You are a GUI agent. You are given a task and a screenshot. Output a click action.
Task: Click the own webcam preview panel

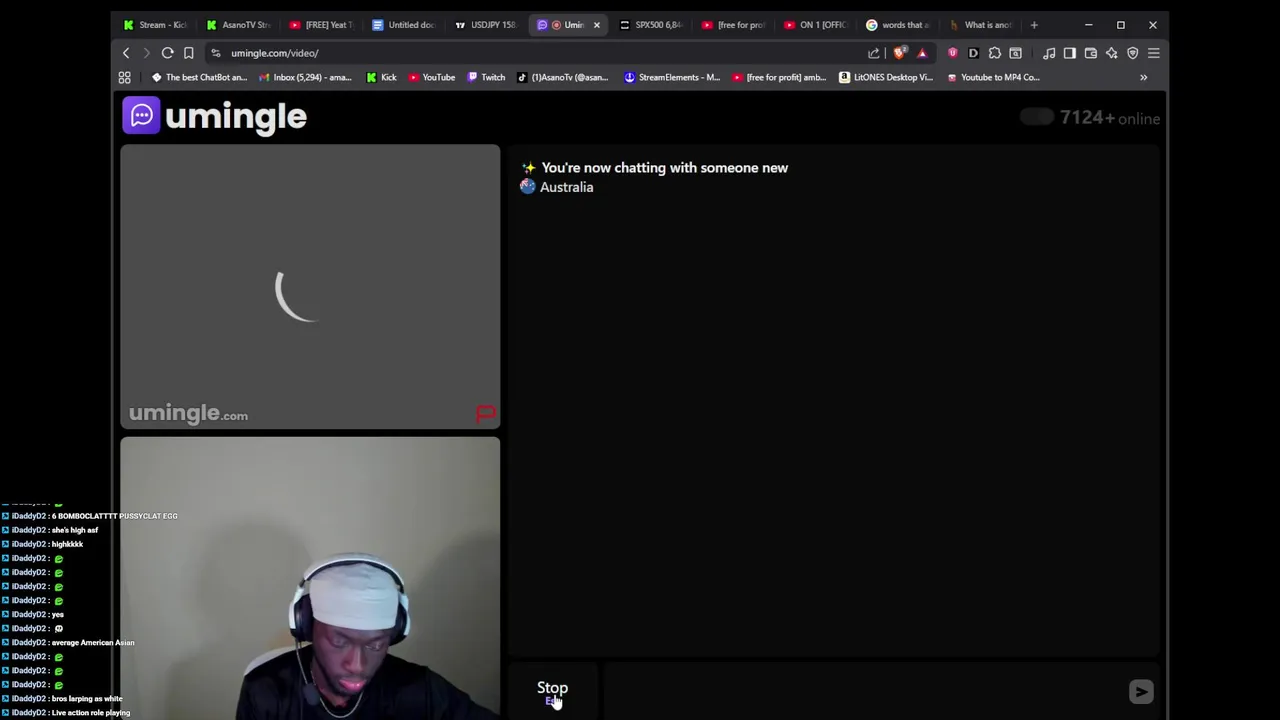(x=310, y=578)
